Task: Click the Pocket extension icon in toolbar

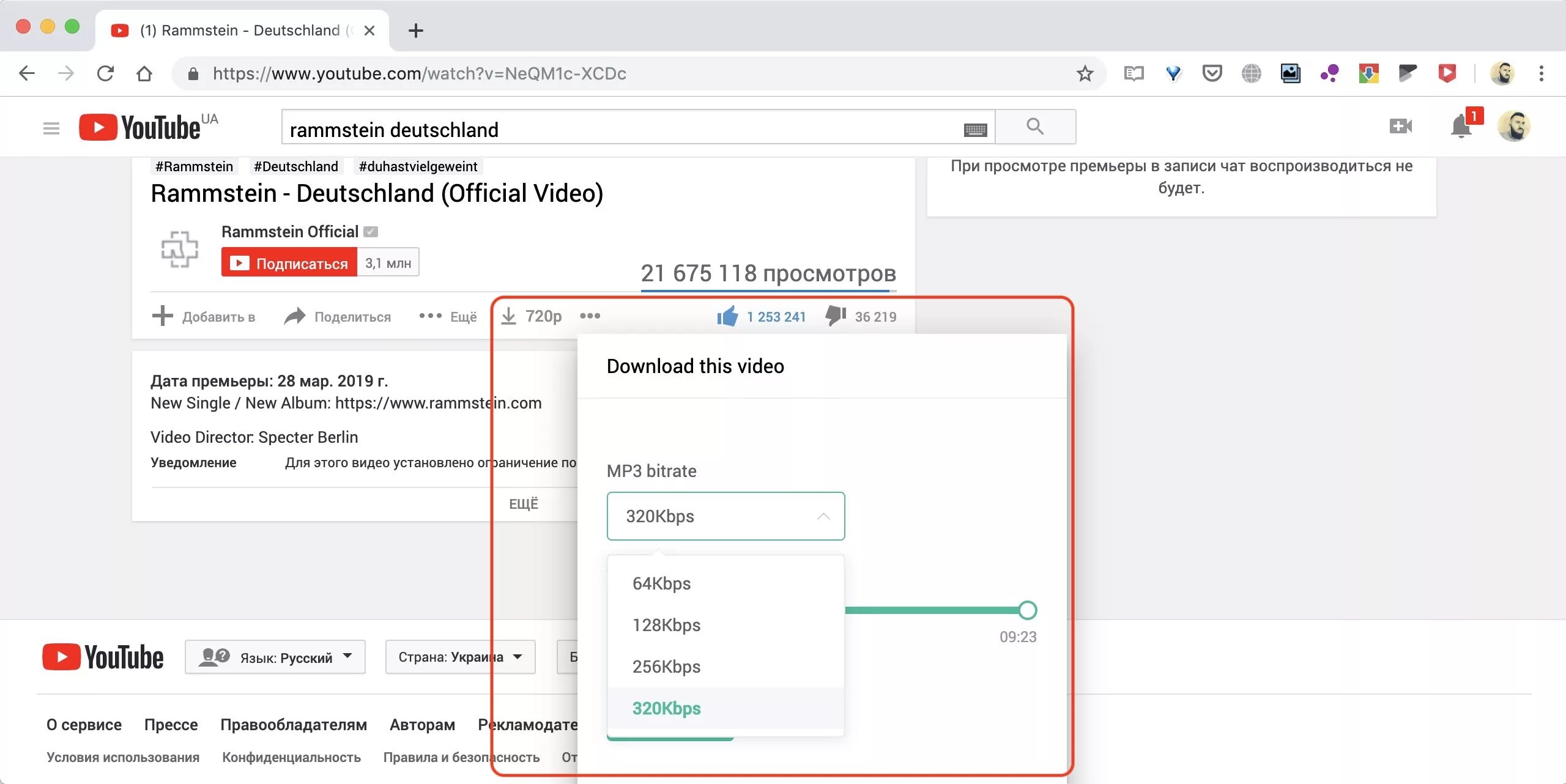Action: point(1212,73)
